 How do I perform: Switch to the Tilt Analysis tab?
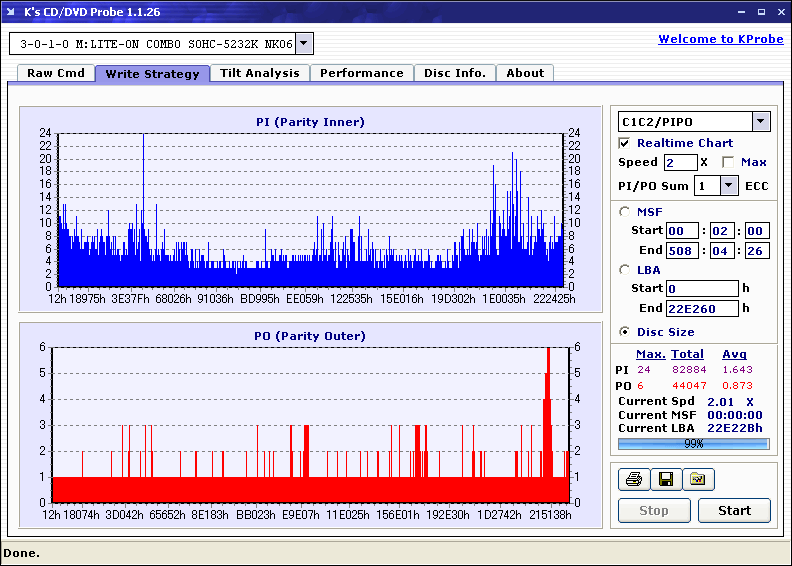pos(259,73)
